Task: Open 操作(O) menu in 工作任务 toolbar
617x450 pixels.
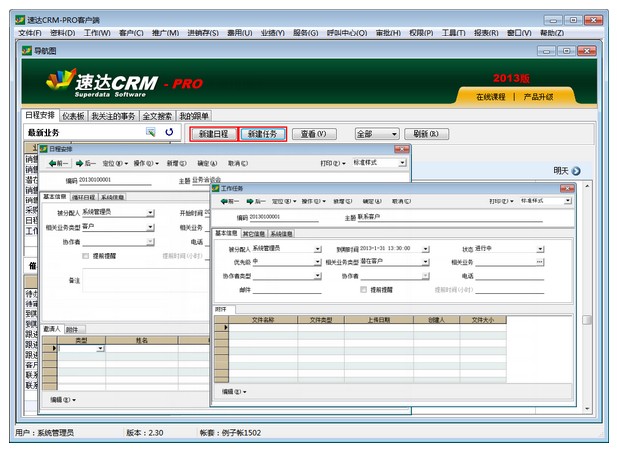Action: tap(314, 201)
